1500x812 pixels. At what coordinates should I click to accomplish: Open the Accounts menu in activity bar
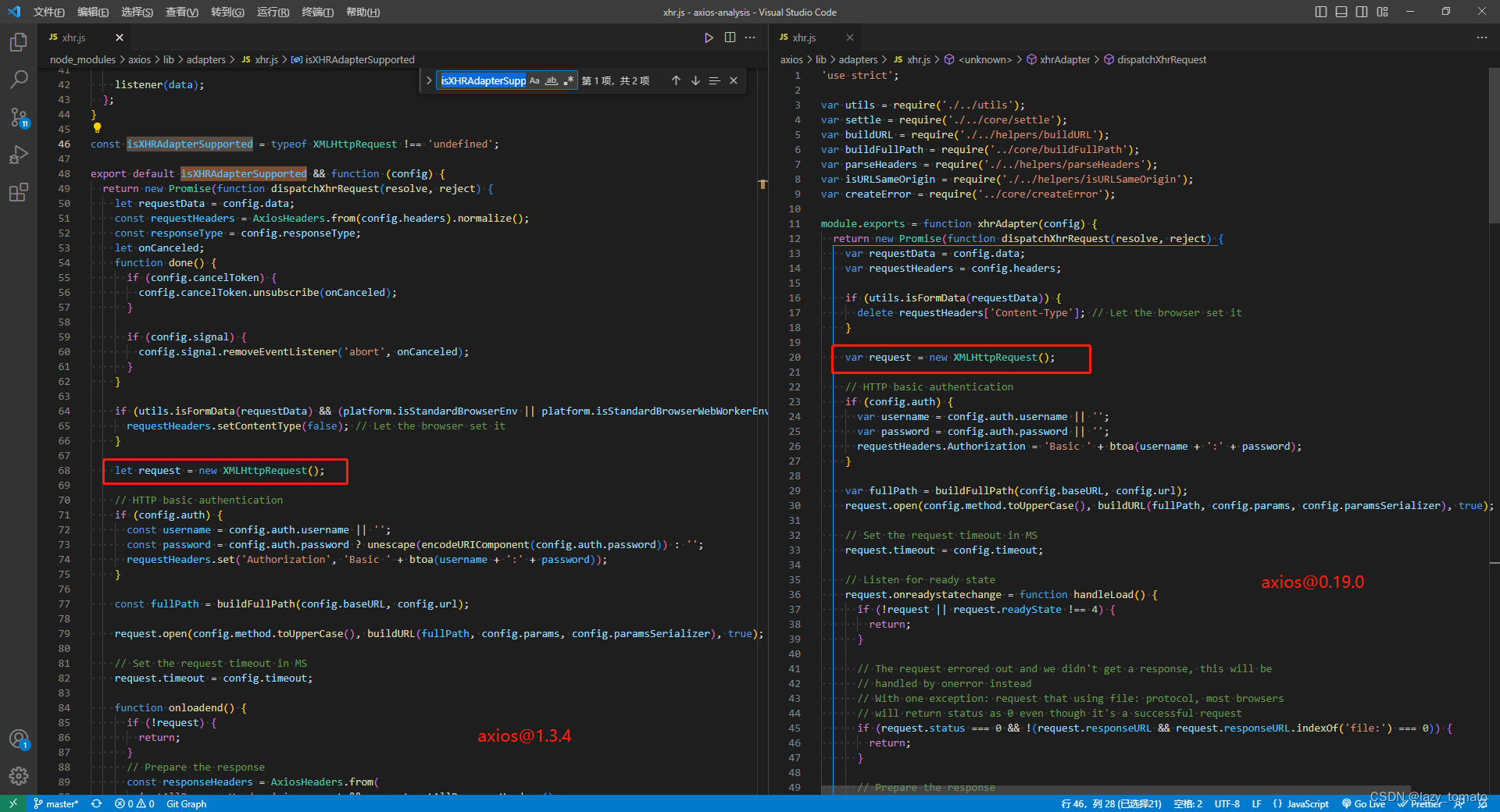(x=19, y=739)
